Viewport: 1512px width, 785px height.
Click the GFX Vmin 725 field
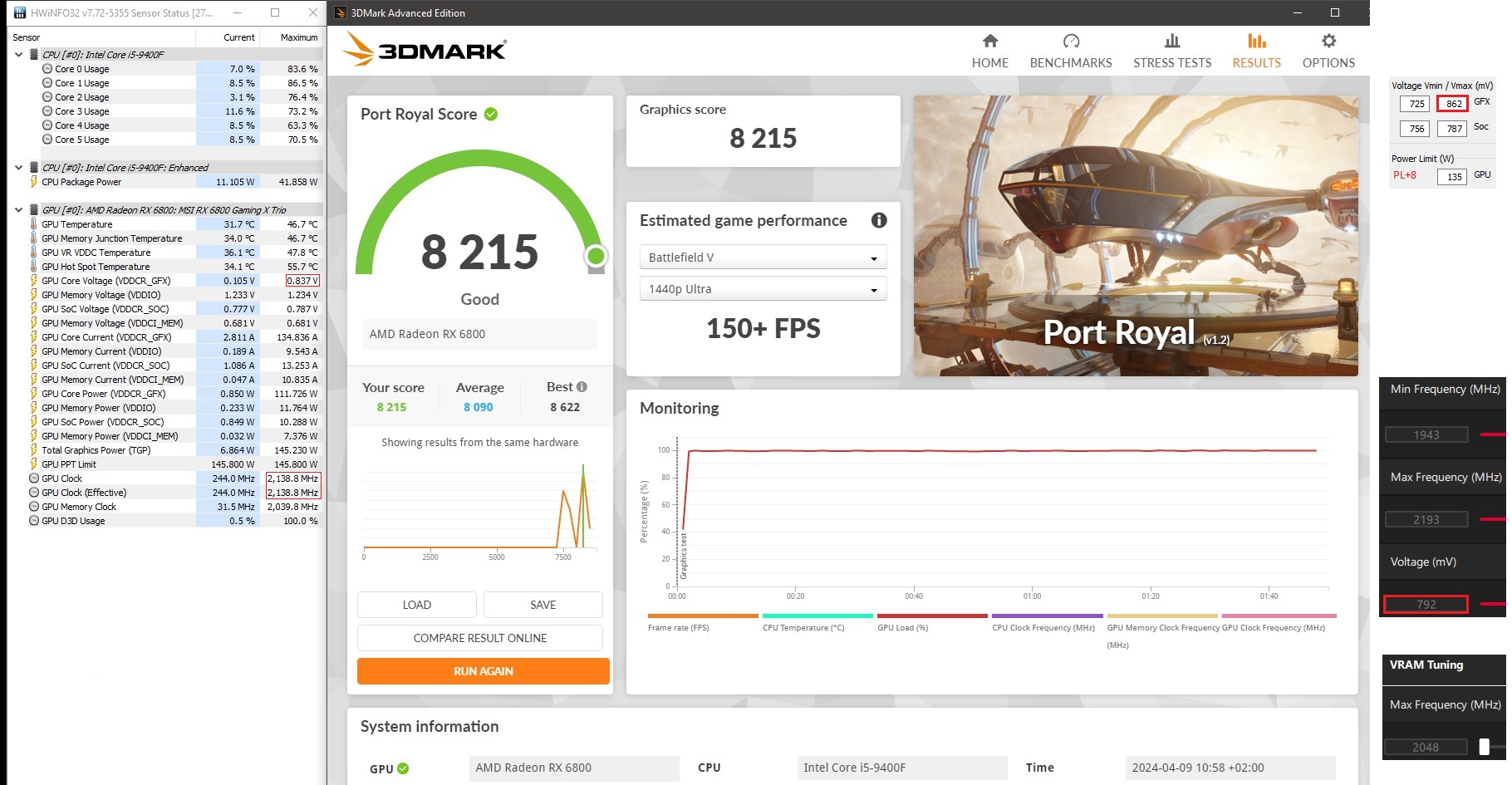click(x=1416, y=104)
